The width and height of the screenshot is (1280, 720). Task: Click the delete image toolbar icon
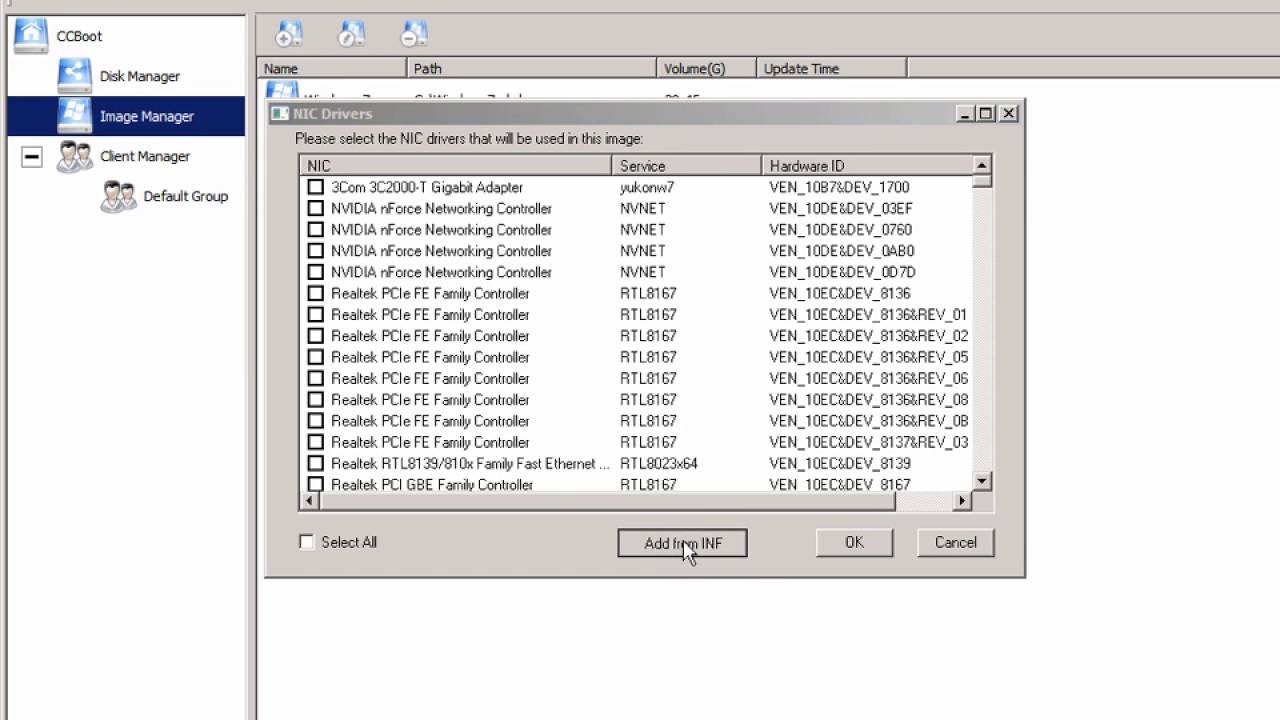tap(414, 34)
